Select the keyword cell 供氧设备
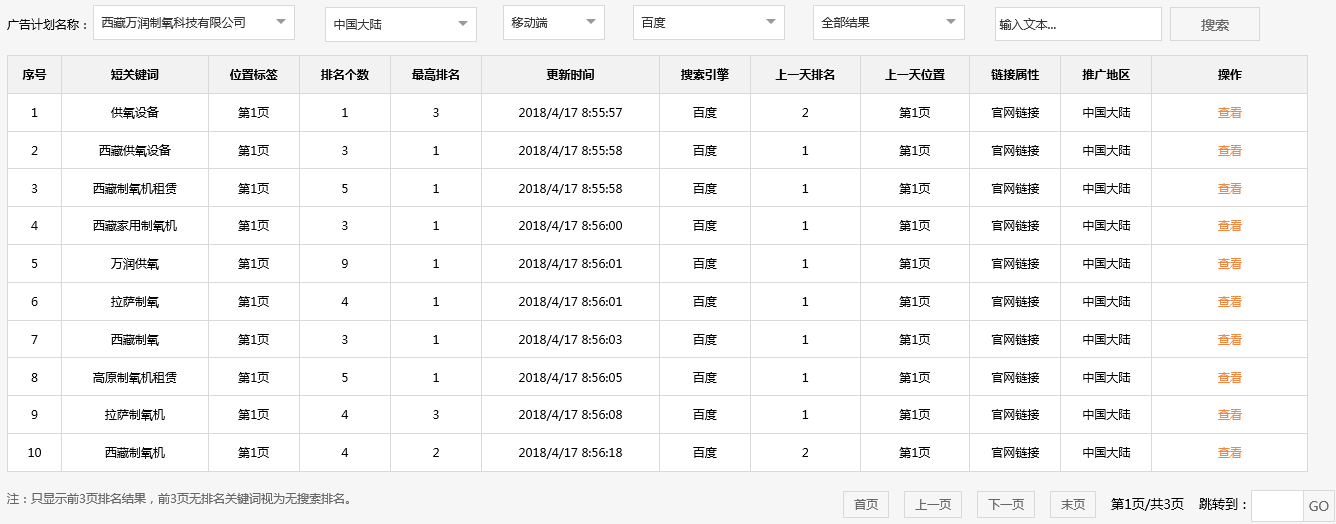Screen dimensions: 1336x524 [135, 113]
